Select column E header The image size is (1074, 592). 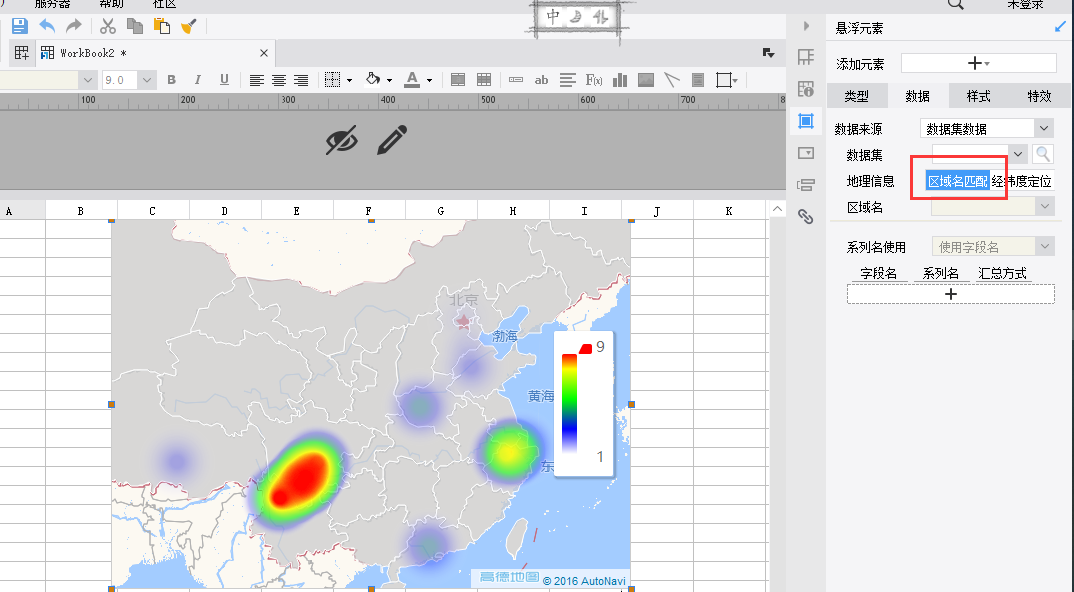pos(297,210)
